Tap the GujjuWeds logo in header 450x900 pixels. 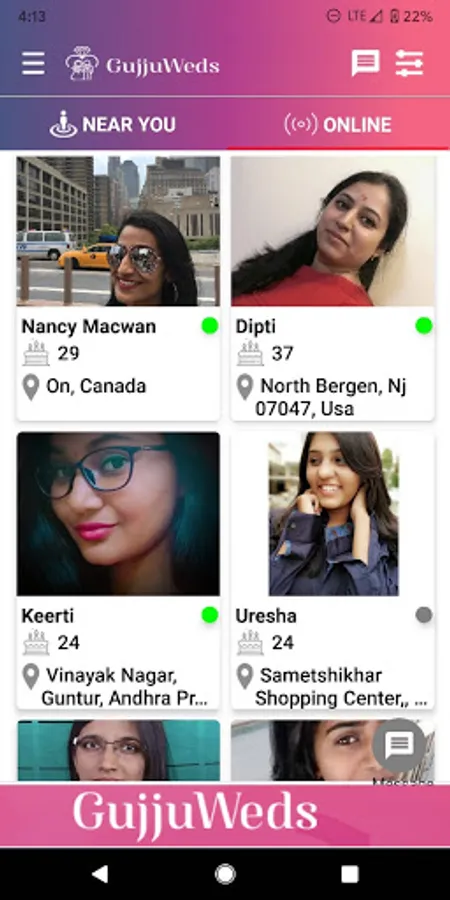point(142,64)
